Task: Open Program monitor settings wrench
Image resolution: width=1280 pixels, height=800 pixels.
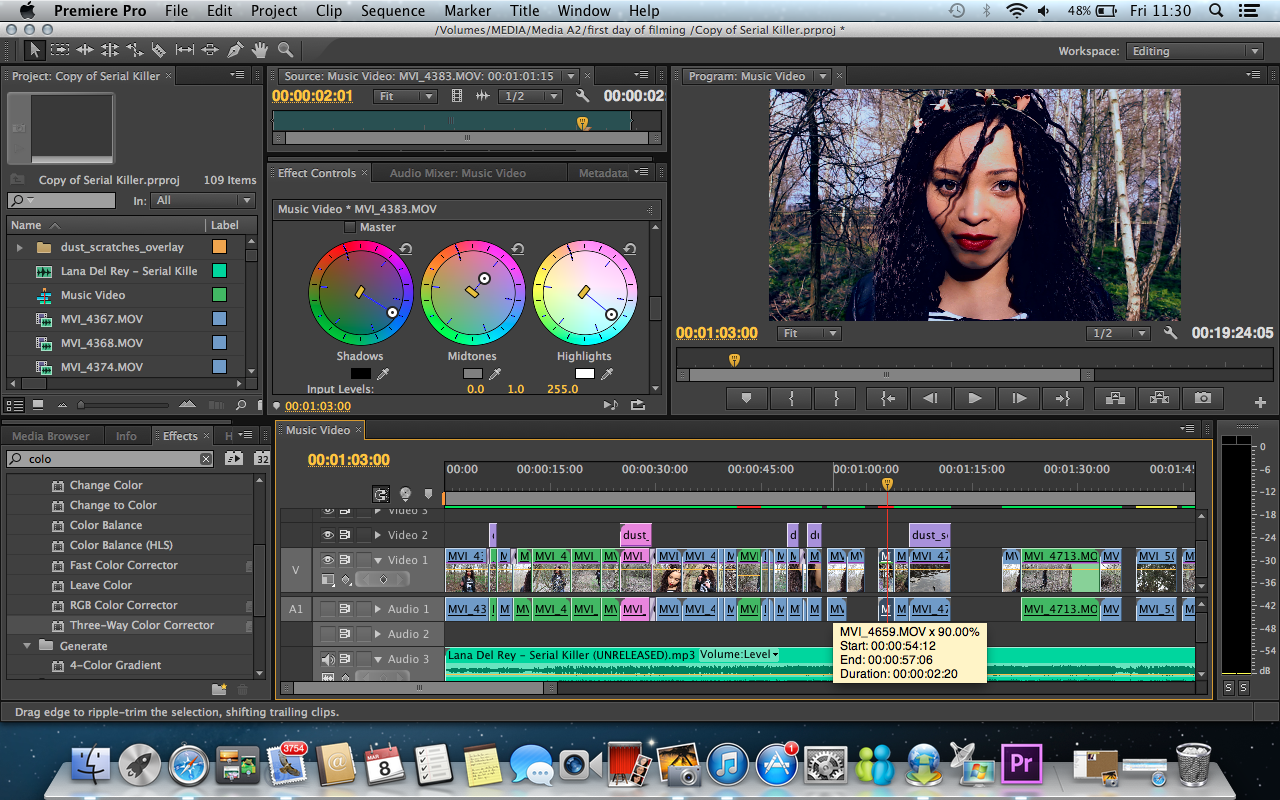Action: 1170,333
